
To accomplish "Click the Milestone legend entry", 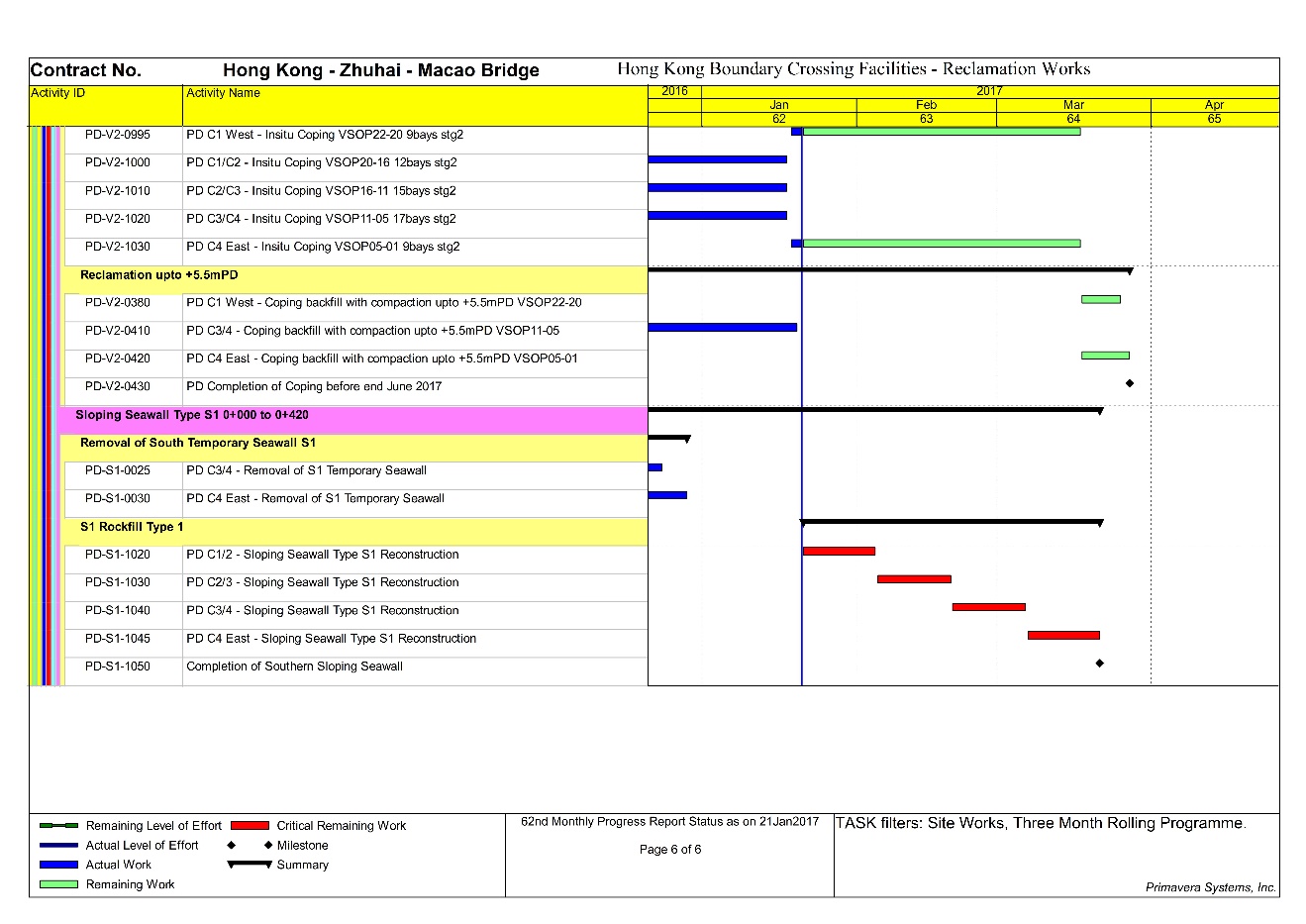I will click(302, 846).
